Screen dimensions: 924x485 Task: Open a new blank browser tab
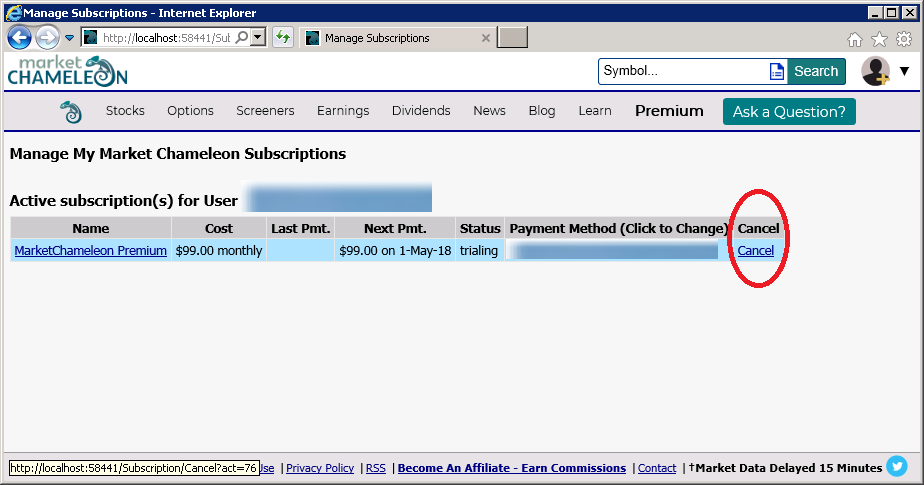pyautogui.click(x=512, y=38)
